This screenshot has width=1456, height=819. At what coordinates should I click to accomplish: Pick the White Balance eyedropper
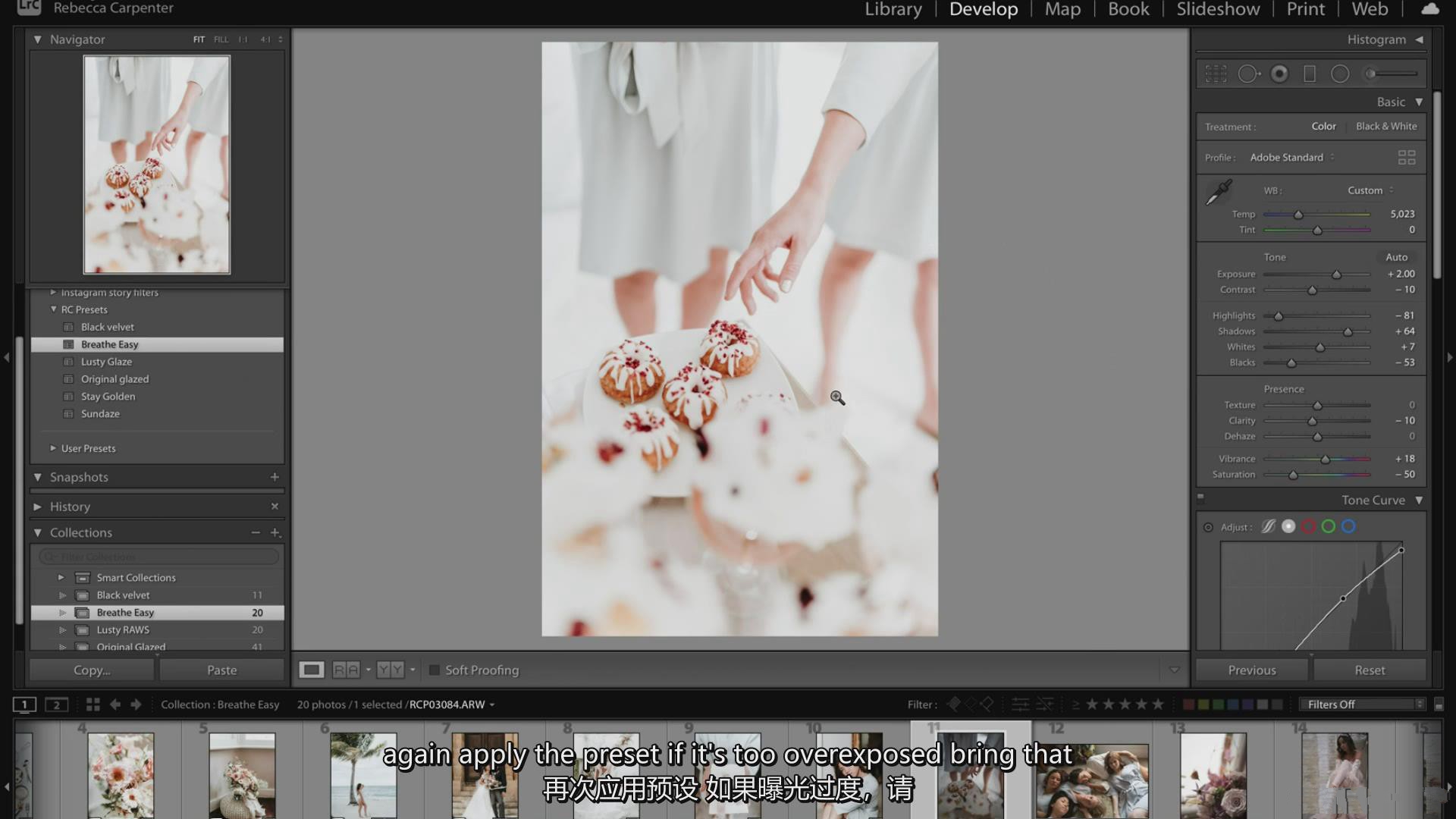pyautogui.click(x=1219, y=192)
